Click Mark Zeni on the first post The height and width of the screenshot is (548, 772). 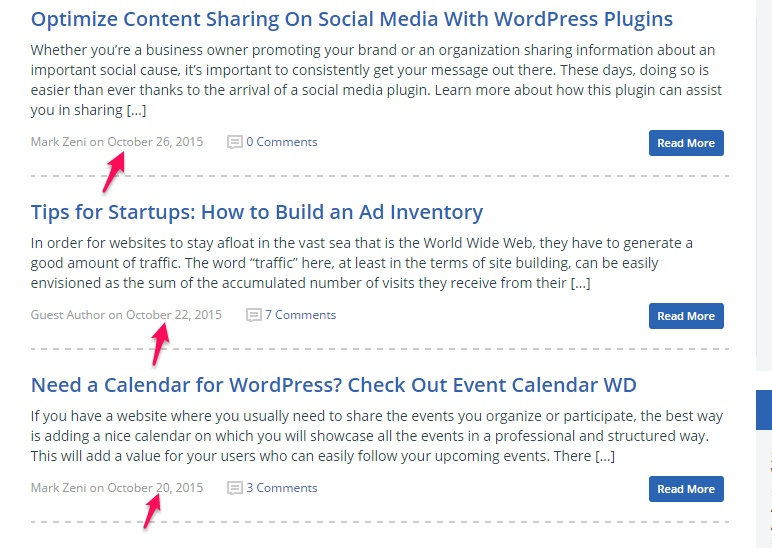click(x=58, y=142)
